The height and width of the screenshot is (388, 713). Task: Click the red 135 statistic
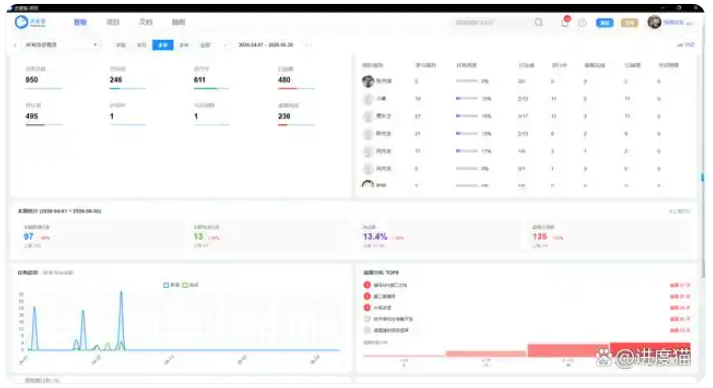[x=540, y=237]
